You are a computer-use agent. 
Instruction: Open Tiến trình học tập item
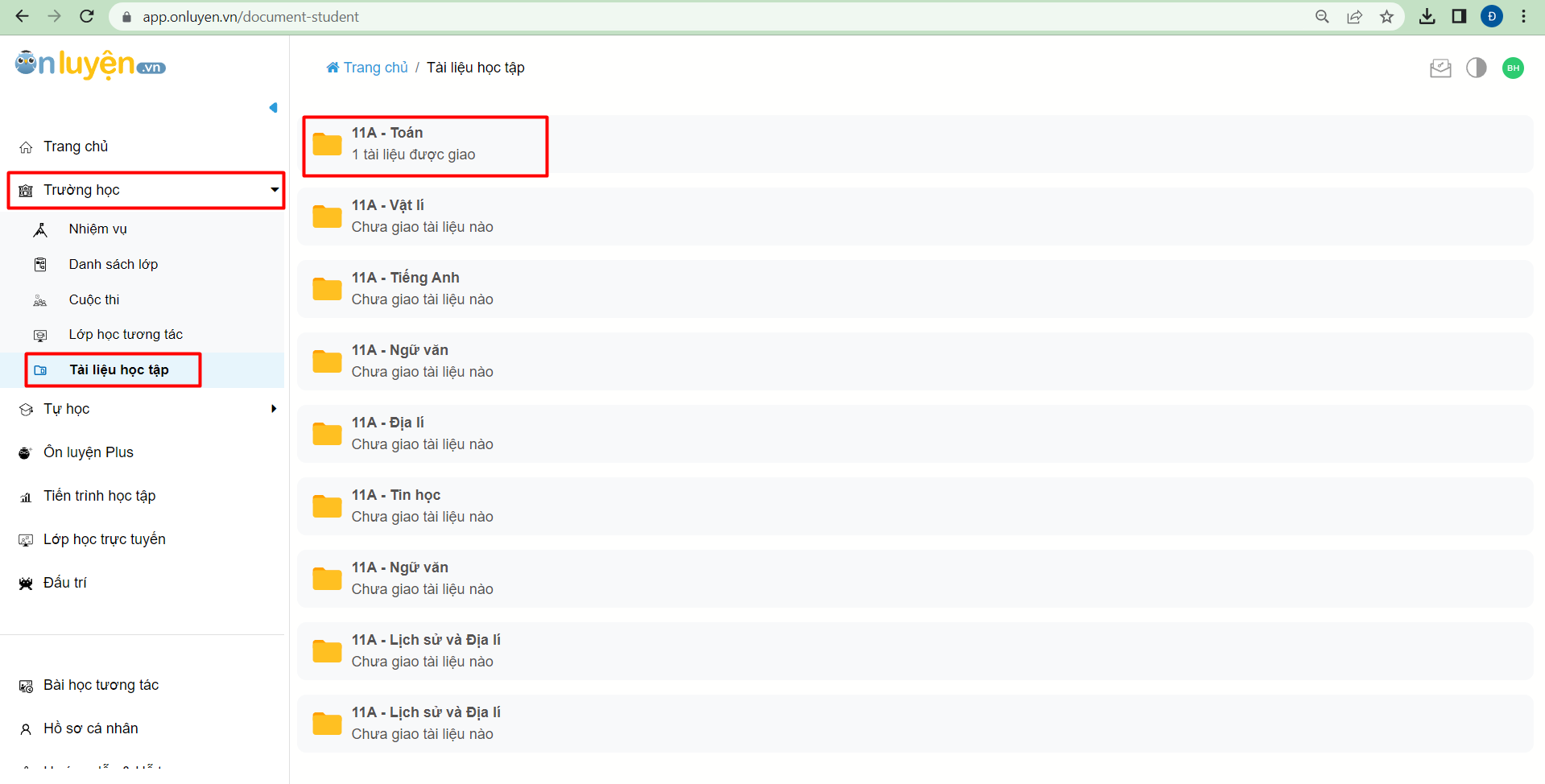100,496
